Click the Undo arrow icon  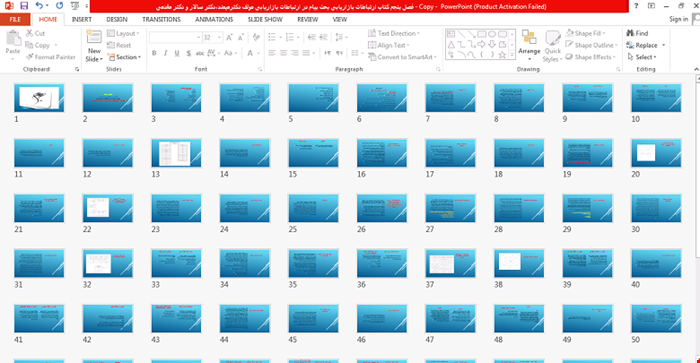[39, 6]
